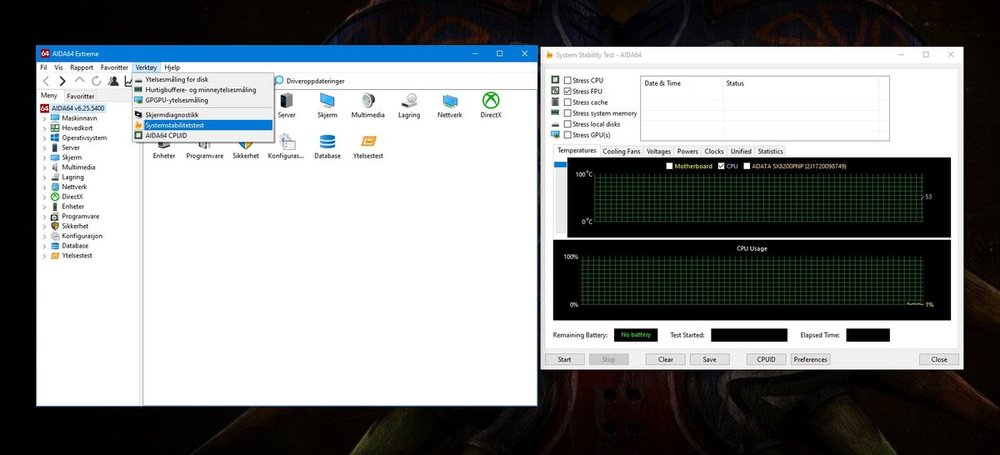Image resolution: width=1000 pixels, height=455 pixels.
Task: Click the Start button in Stability Test
Action: pos(564,359)
